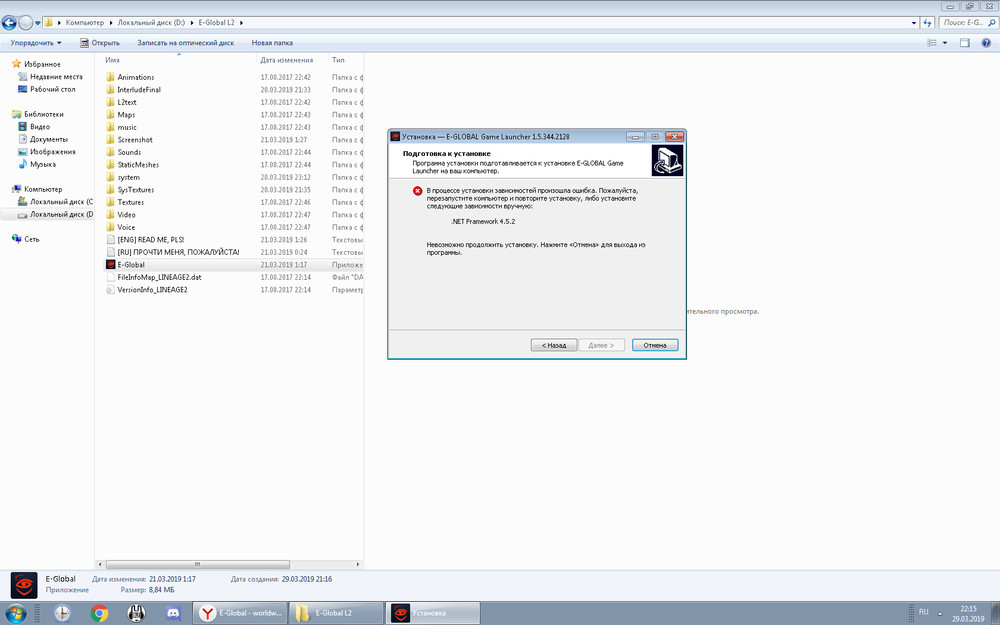Click the Новая папка toolbar command
This screenshot has height=625, width=1000.
tap(272, 43)
